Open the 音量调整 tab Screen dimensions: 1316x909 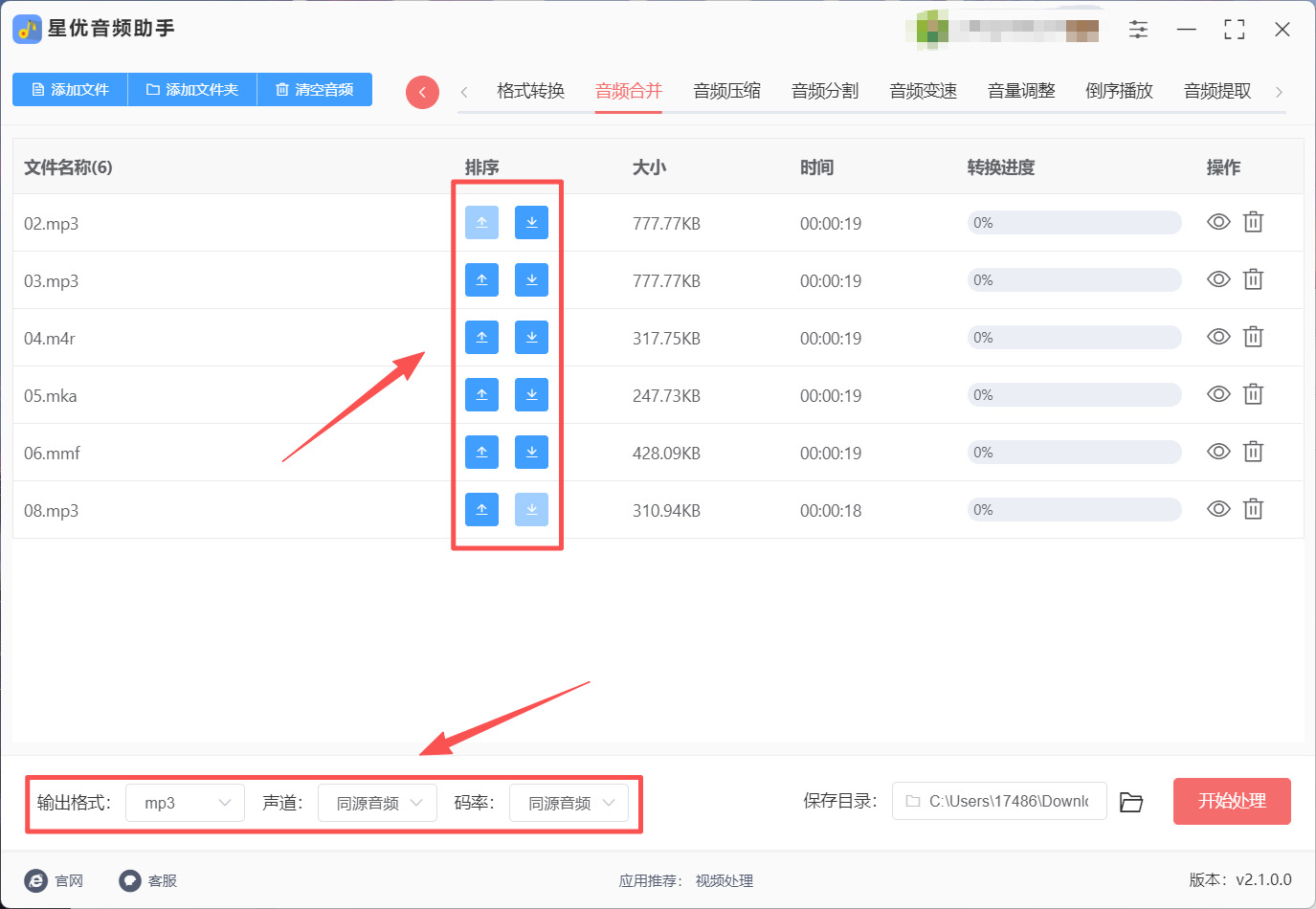pyautogui.click(x=1021, y=91)
